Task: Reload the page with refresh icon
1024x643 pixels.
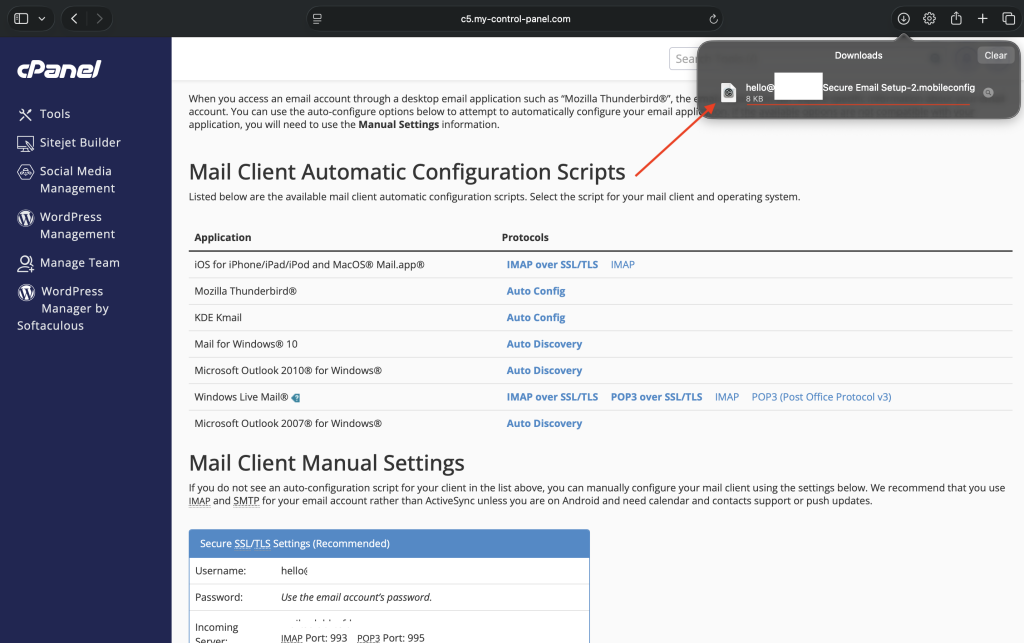Action: click(x=713, y=19)
